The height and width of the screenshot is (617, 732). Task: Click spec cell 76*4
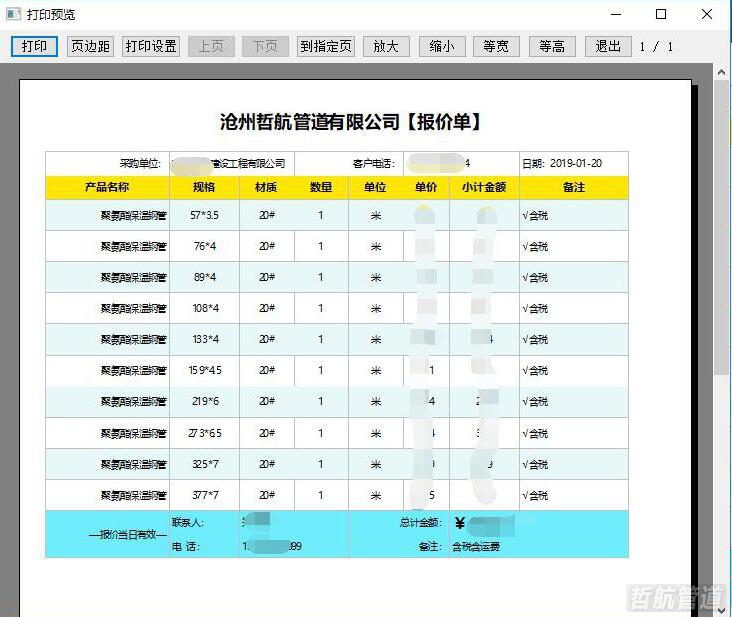(205, 246)
